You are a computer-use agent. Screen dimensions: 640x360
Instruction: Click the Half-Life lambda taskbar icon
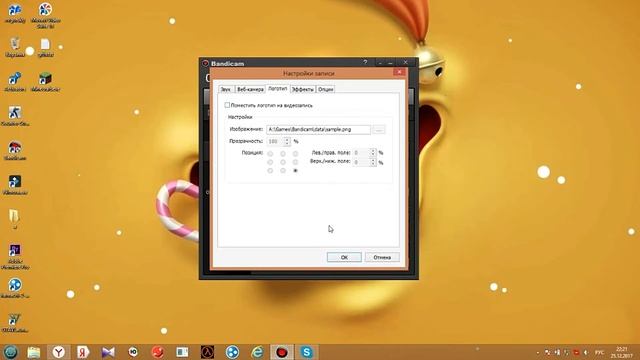click(x=207, y=352)
